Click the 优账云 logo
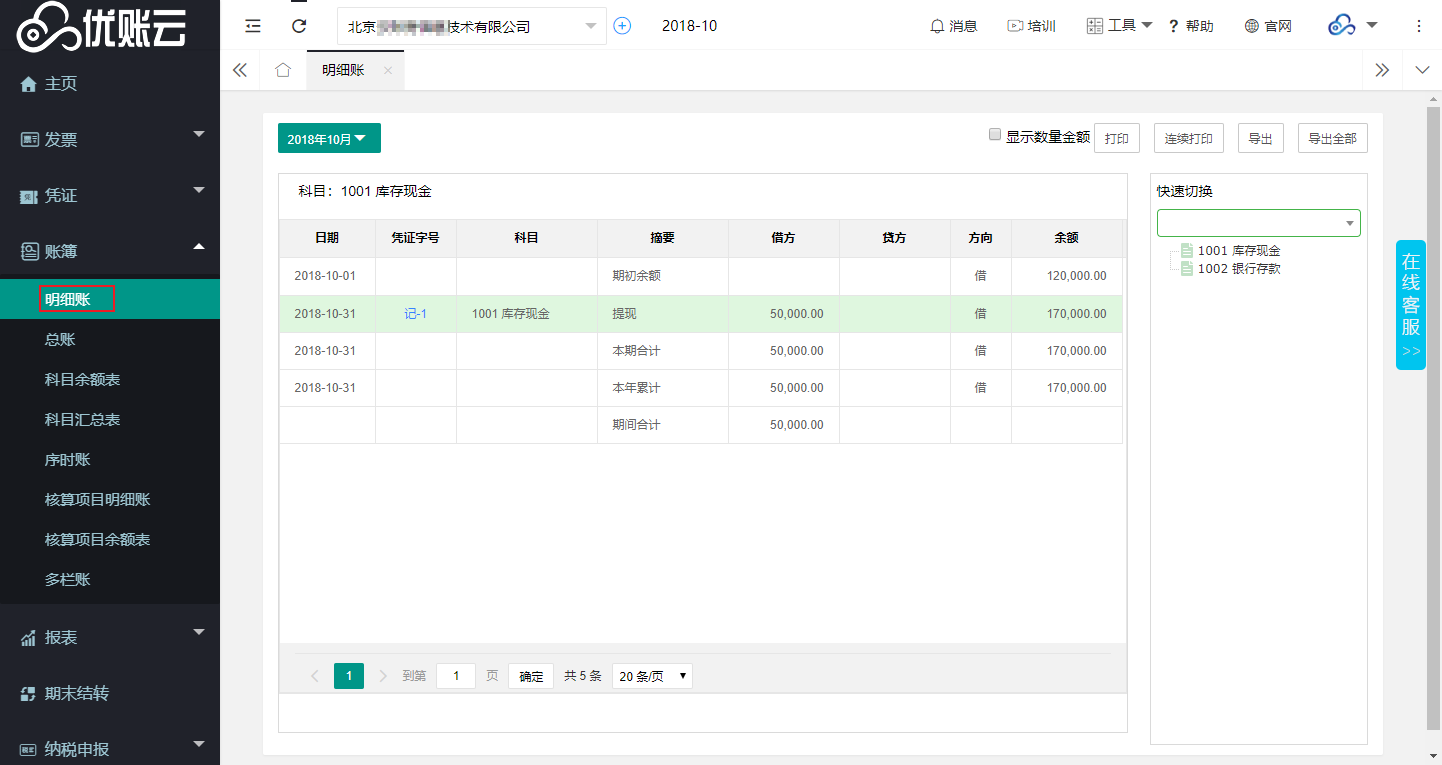 point(102,26)
